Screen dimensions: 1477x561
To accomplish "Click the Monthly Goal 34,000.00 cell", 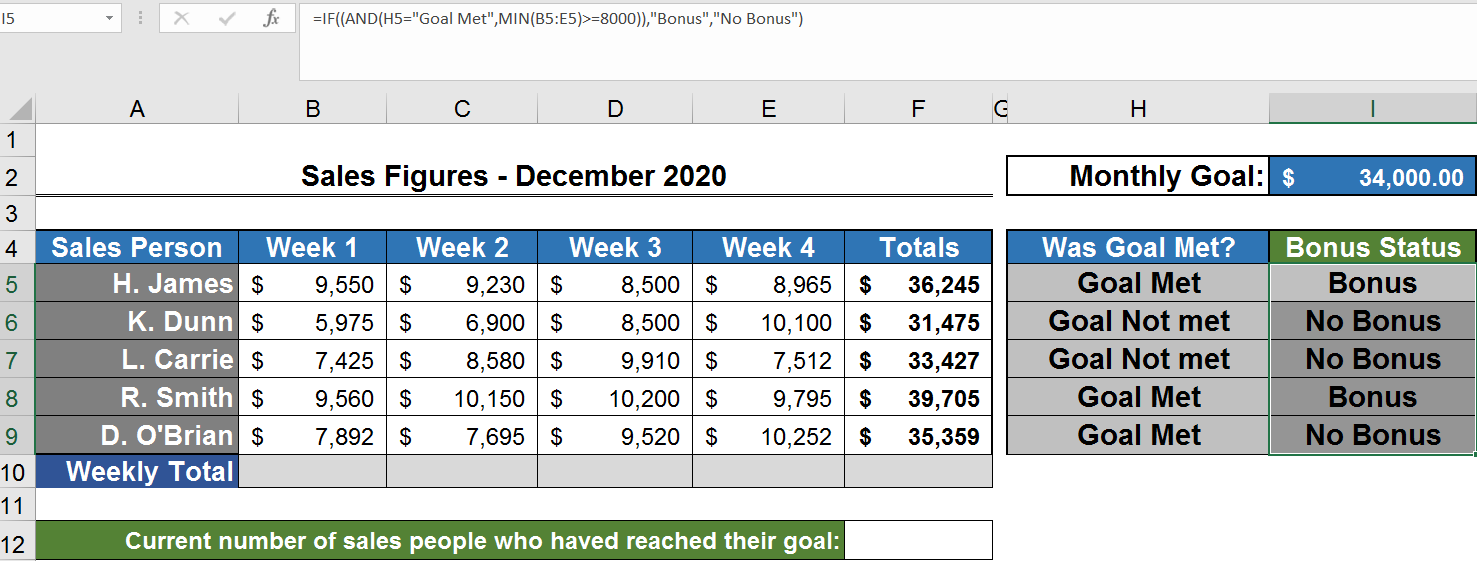I will coord(1372,177).
